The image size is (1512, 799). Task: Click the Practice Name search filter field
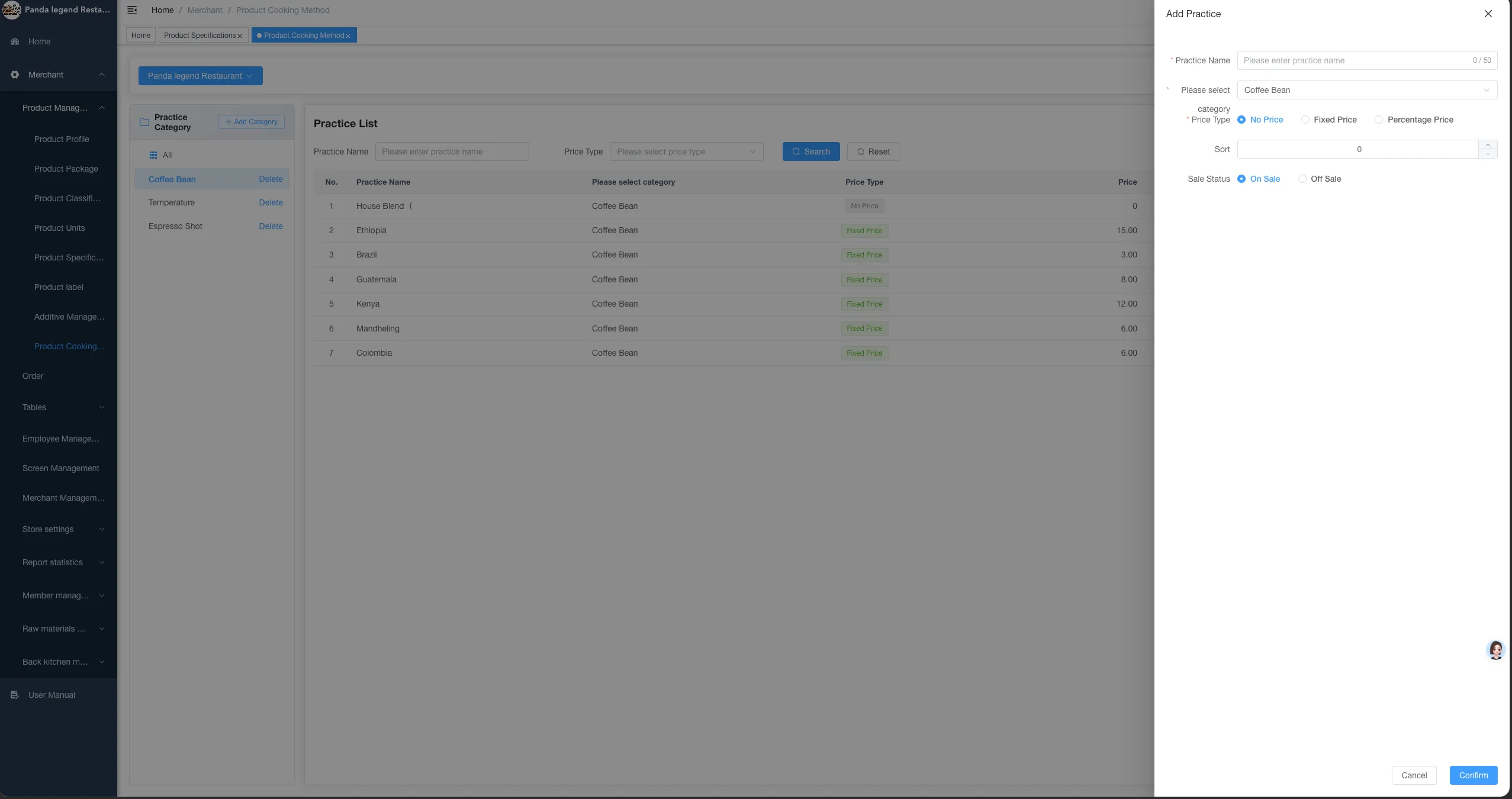pos(452,152)
